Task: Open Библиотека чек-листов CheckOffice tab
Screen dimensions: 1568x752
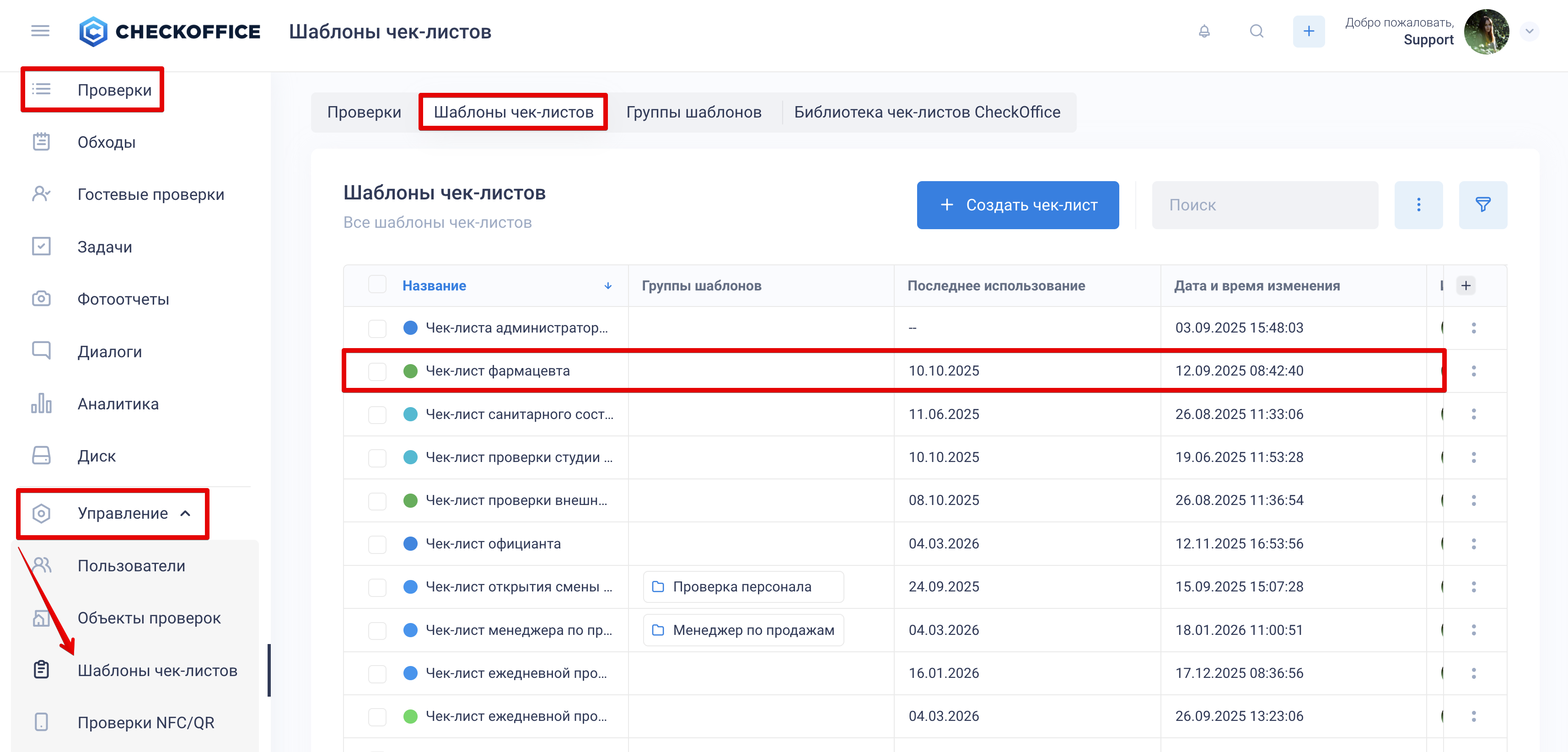Action: [926, 112]
